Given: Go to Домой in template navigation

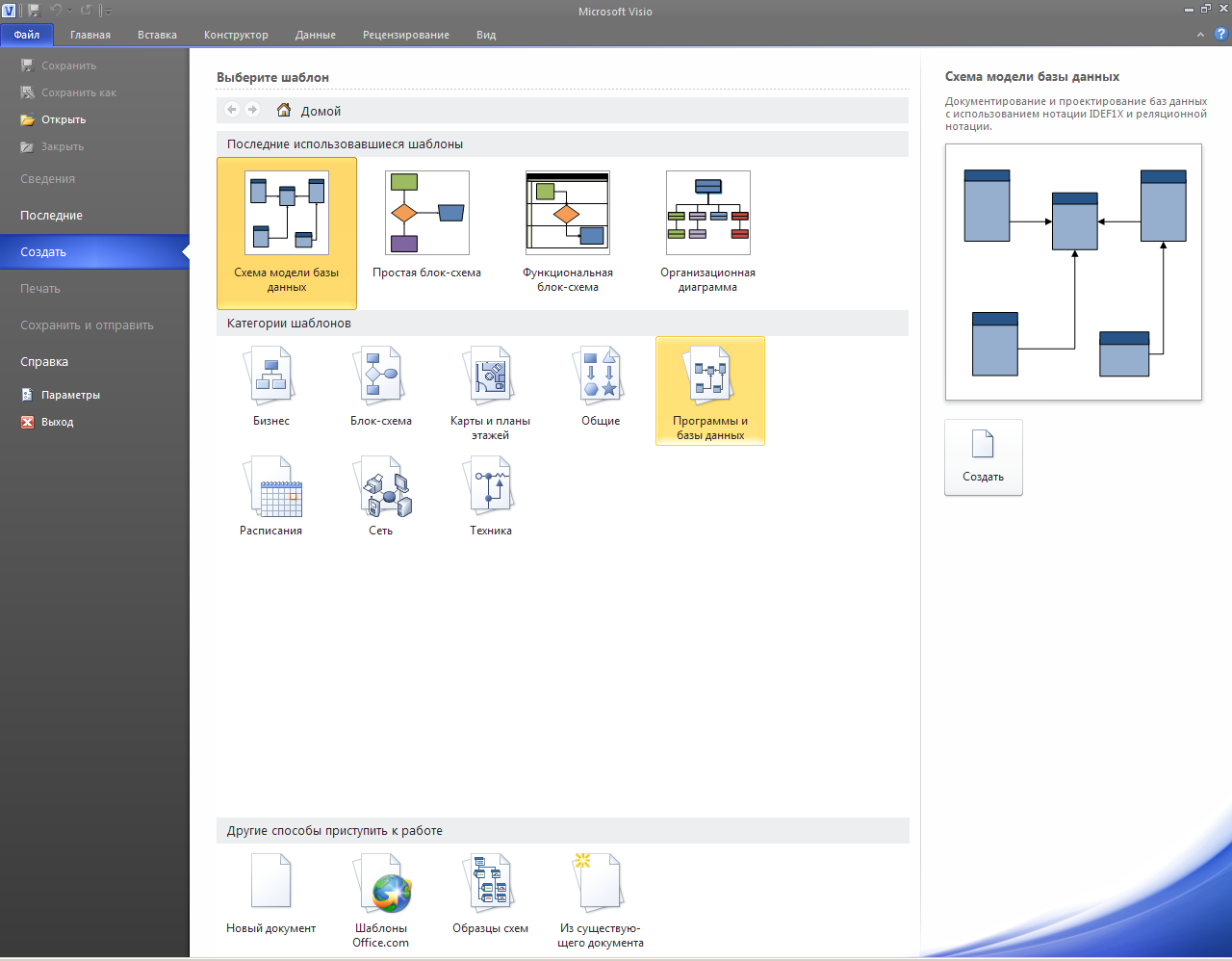Looking at the screenshot, I should (x=309, y=111).
